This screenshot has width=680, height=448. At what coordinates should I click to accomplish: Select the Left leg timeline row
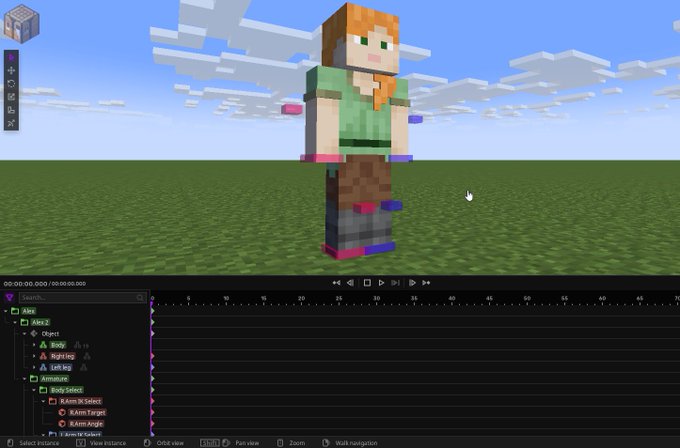[61, 367]
